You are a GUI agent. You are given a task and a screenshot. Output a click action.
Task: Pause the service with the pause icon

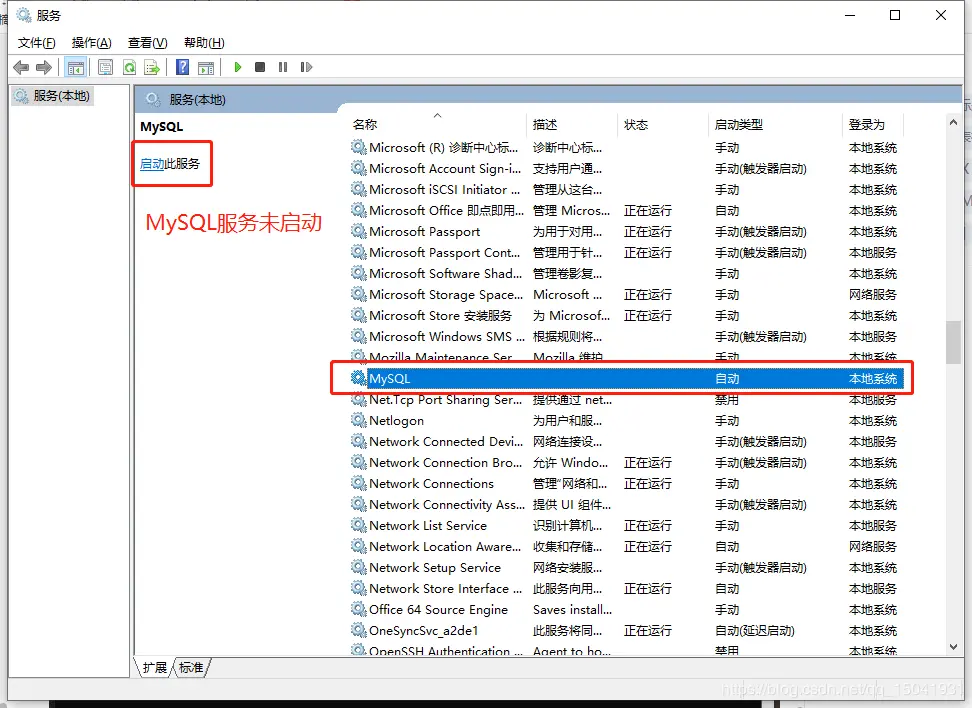click(283, 67)
